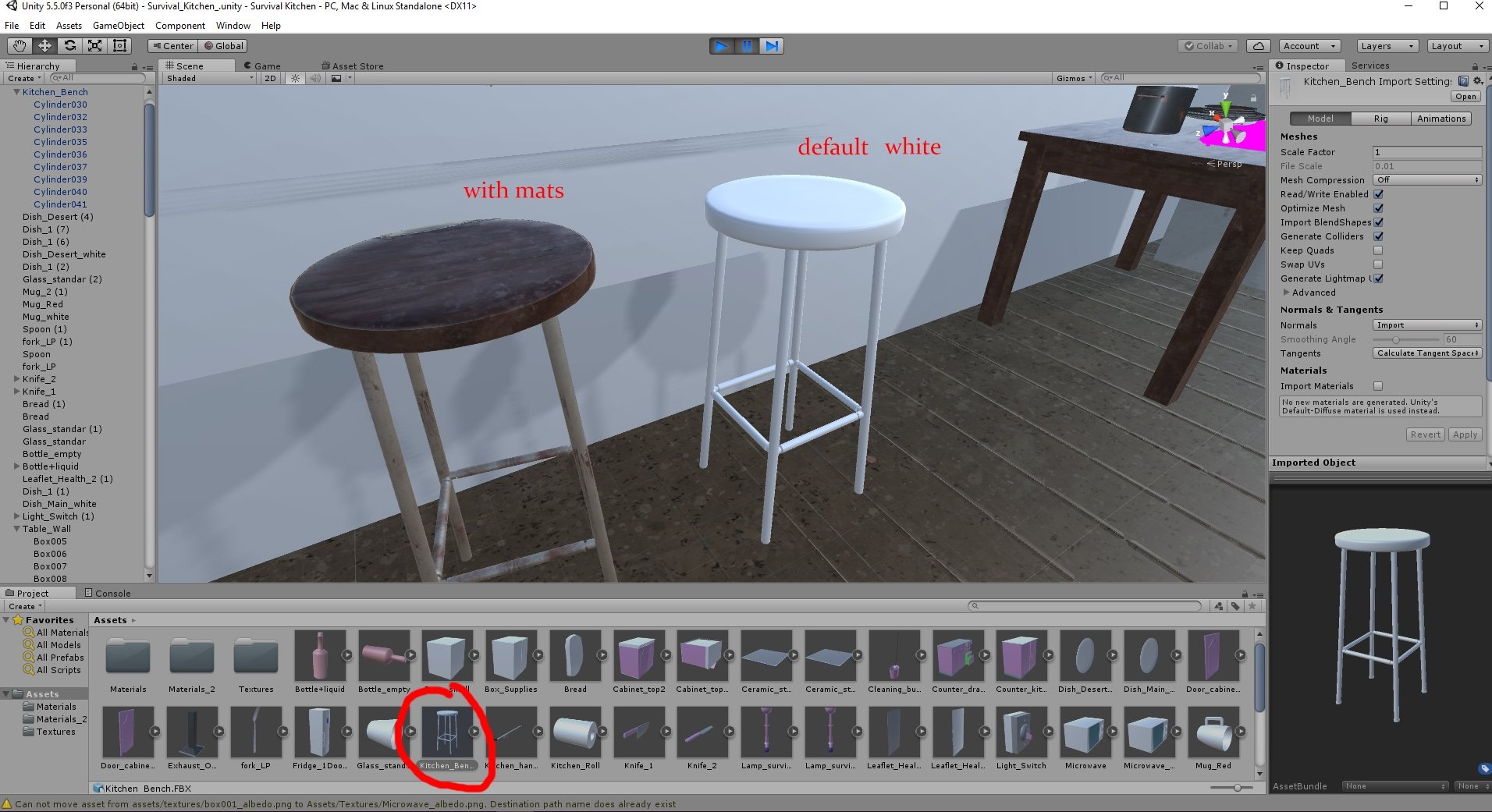
Task: Click Open to edit Kitchen_Bench asset
Action: tap(1465, 96)
